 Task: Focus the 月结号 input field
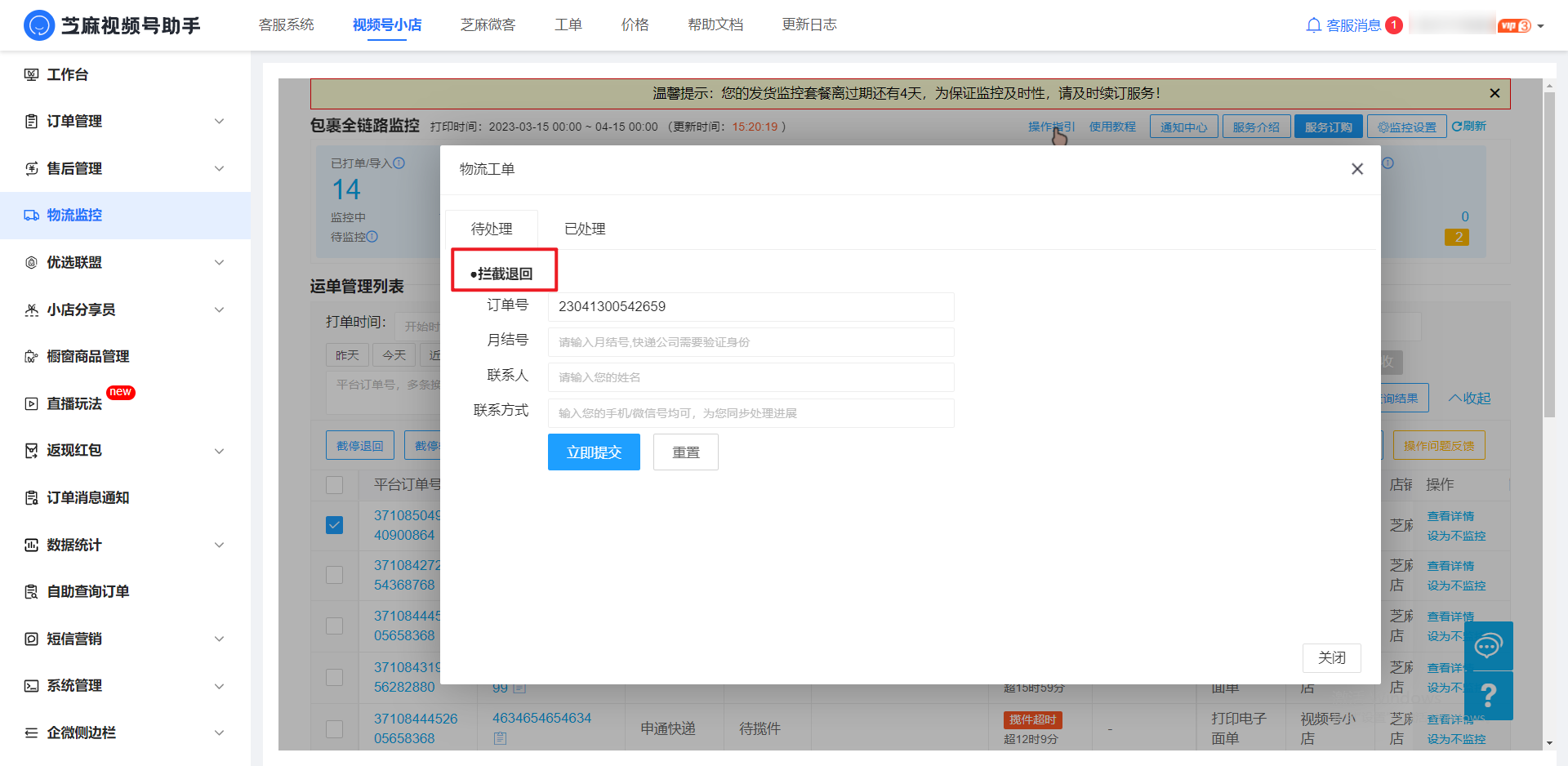[x=751, y=342]
